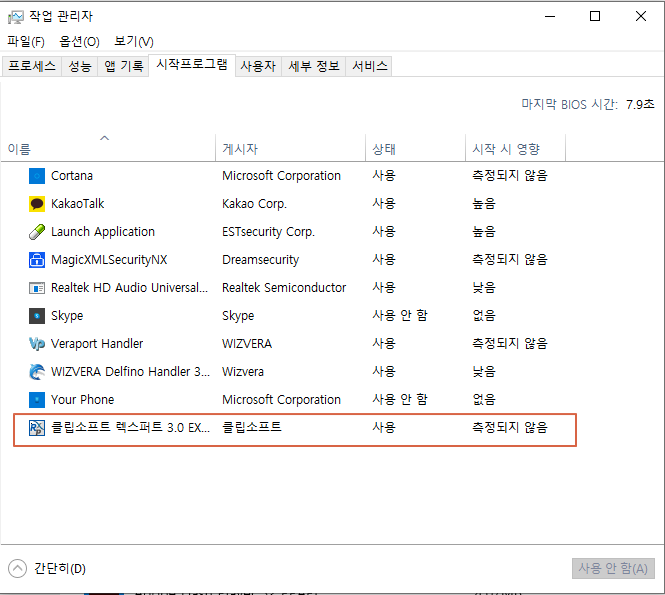Click the Task Manager title bar icon
The image size is (665, 595).
(x=16, y=17)
